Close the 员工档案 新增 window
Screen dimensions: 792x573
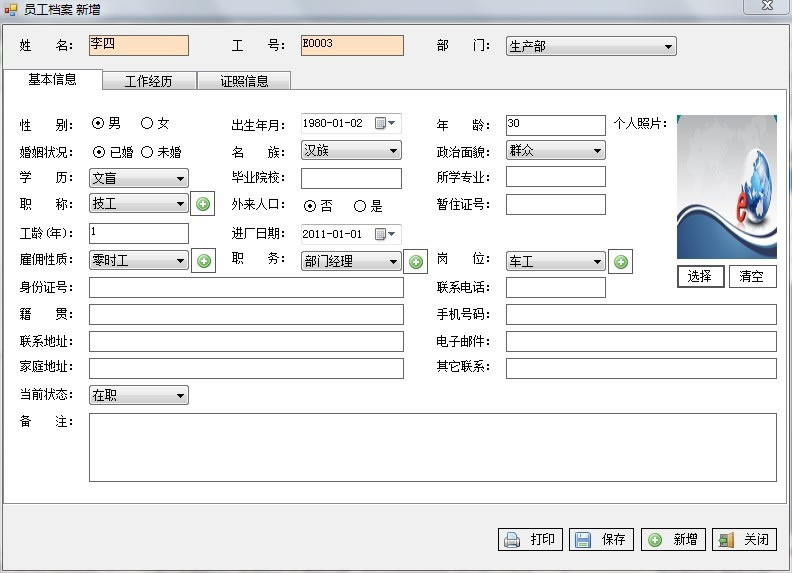pos(767,6)
